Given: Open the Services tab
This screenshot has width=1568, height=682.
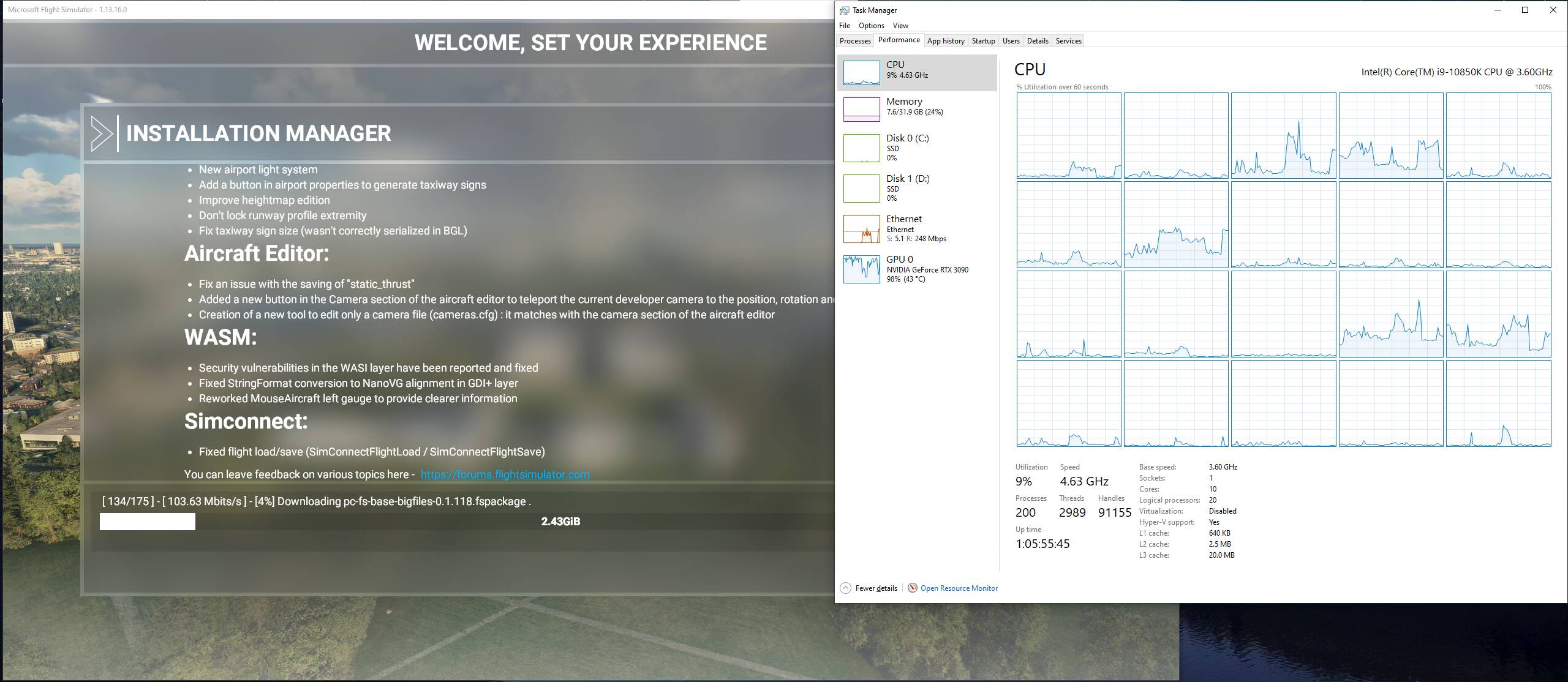Looking at the screenshot, I should tap(1068, 41).
